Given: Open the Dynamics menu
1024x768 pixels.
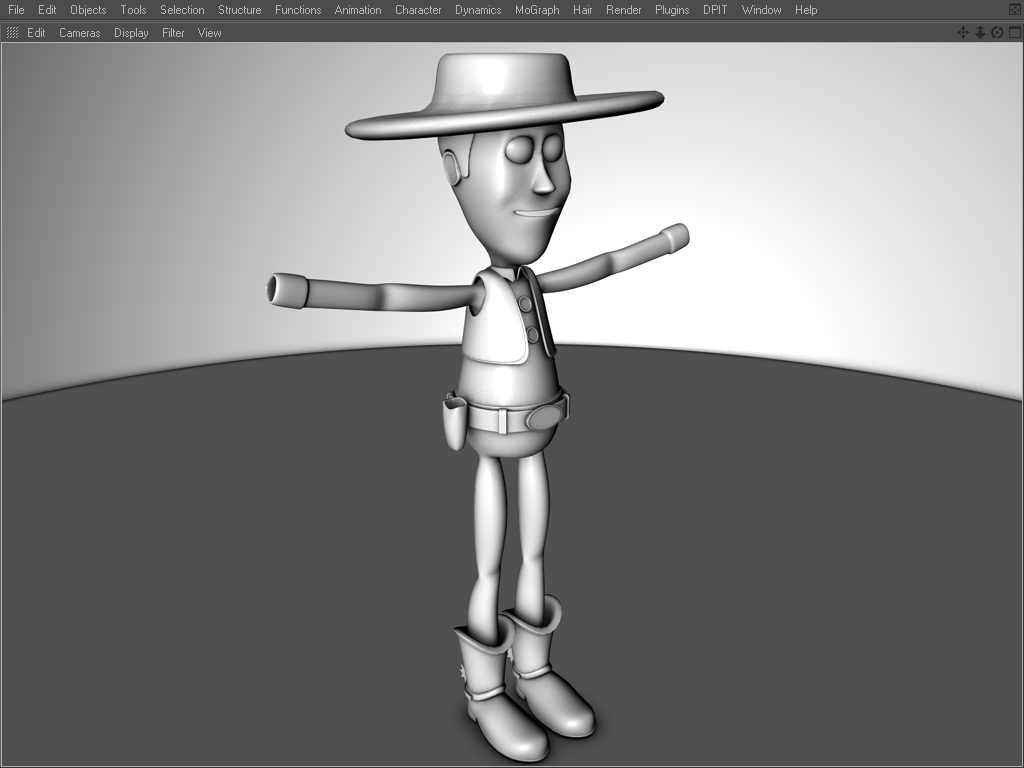Looking at the screenshot, I should (478, 10).
